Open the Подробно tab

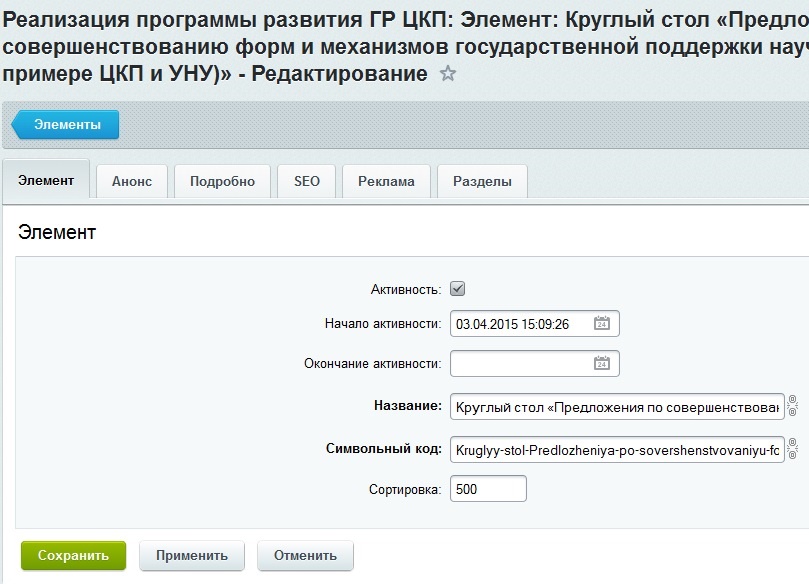click(222, 181)
